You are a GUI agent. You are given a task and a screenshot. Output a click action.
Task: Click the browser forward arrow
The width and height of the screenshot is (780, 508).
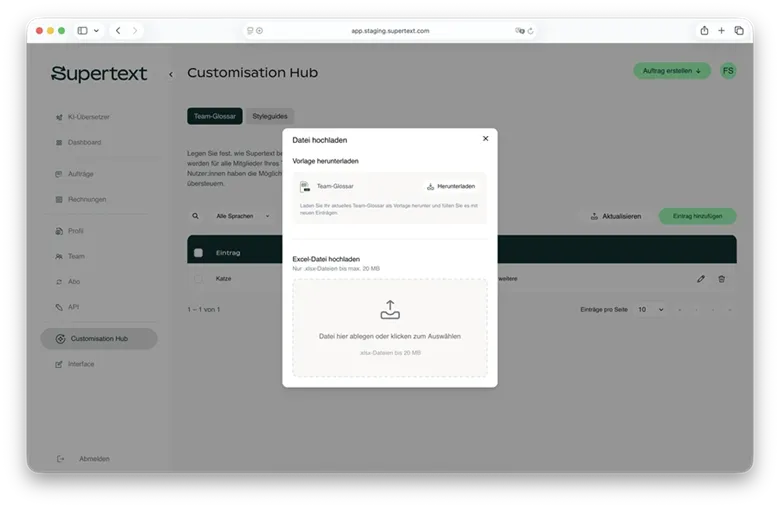click(135, 30)
